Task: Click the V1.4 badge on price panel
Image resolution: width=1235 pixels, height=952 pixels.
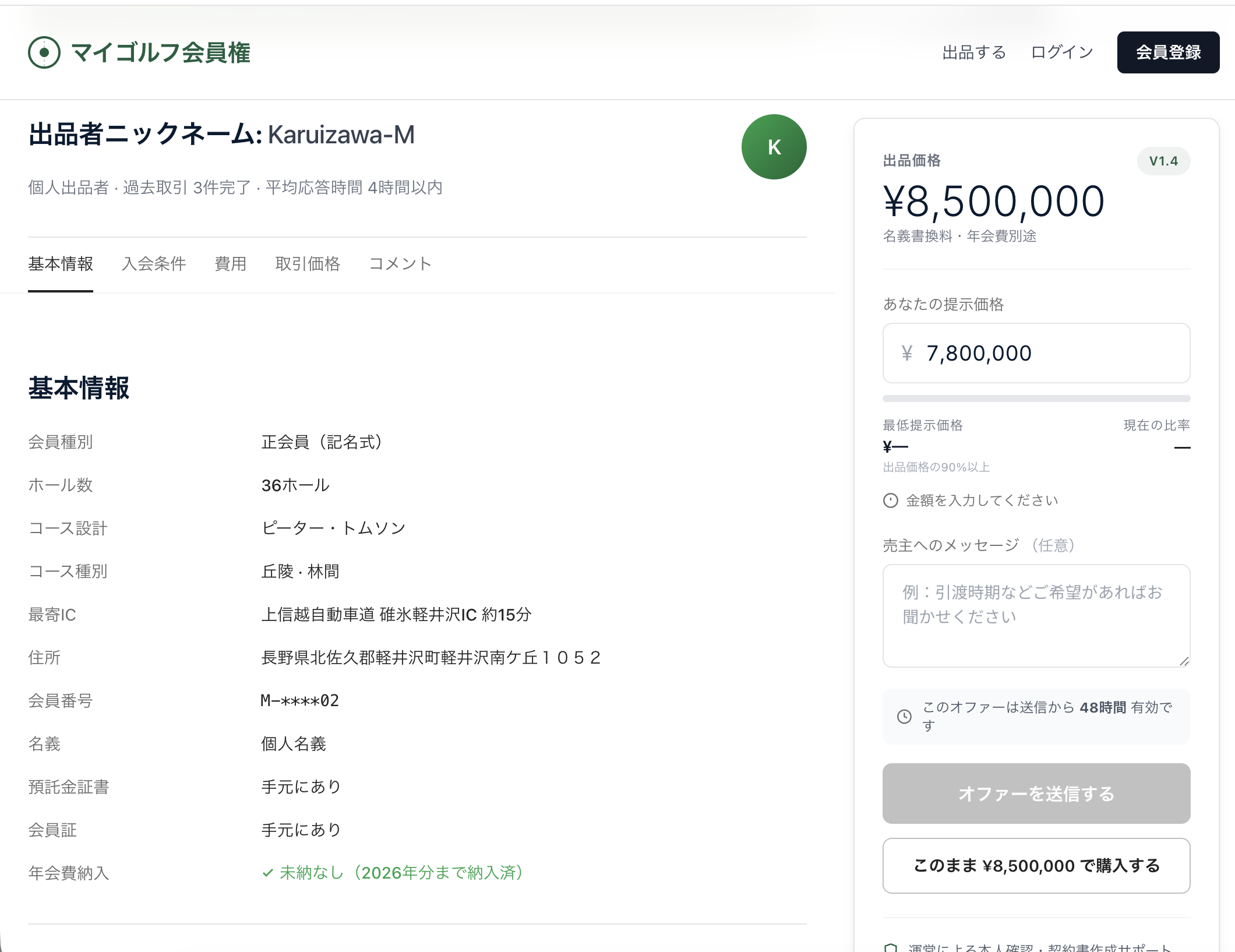Action: click(1163, 161)
